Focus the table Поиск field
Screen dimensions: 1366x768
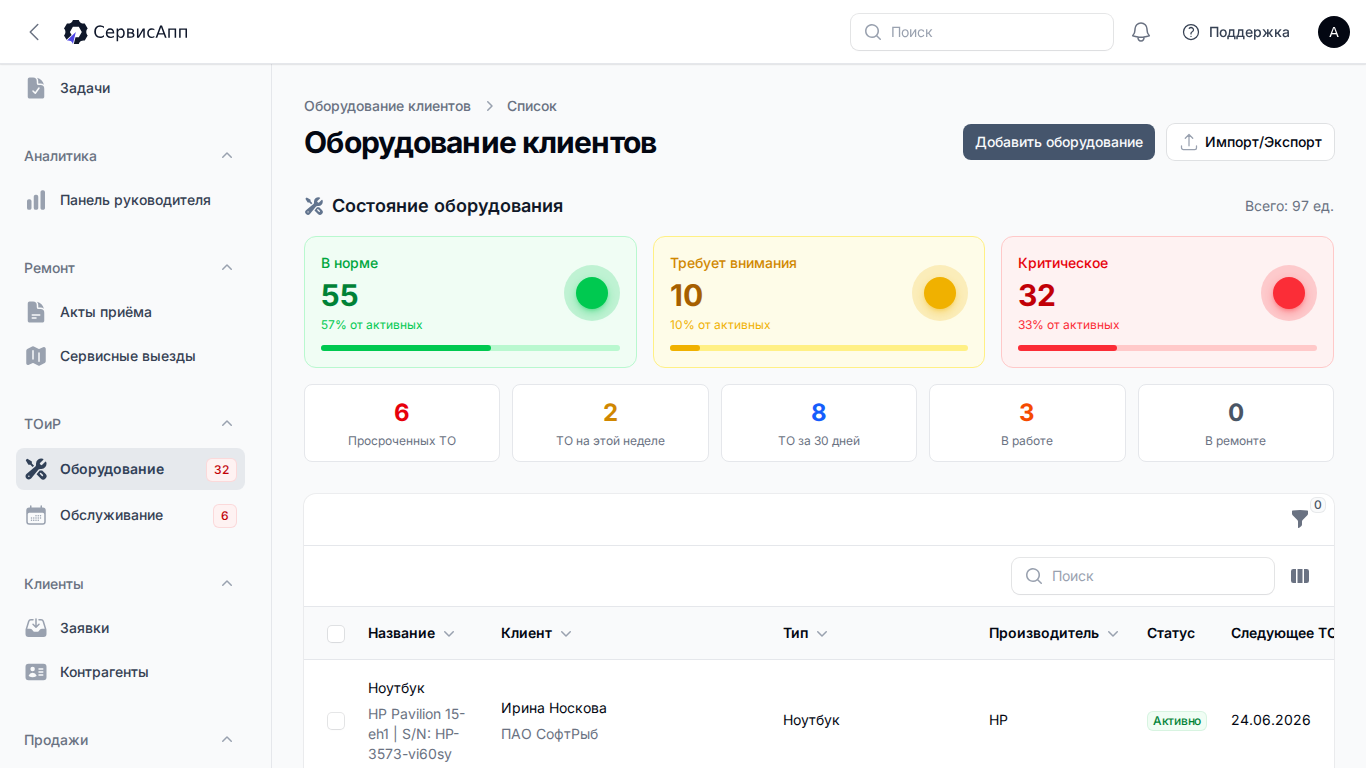pyautogui.click(x=1143, y=576)
